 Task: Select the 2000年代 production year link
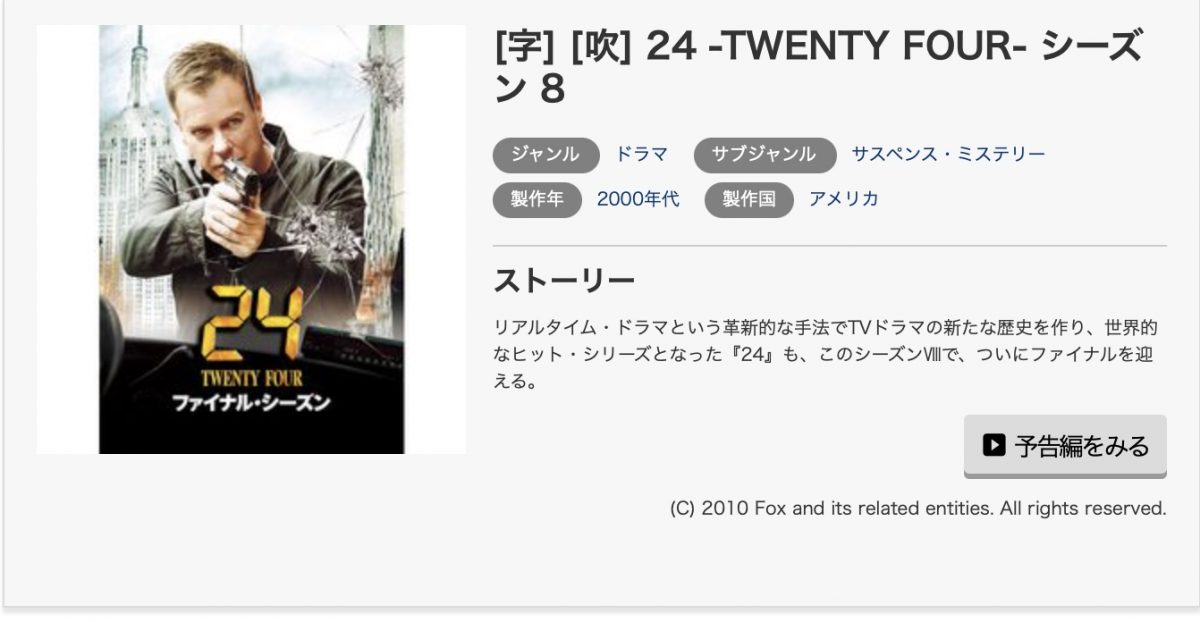tap(638, 199)
